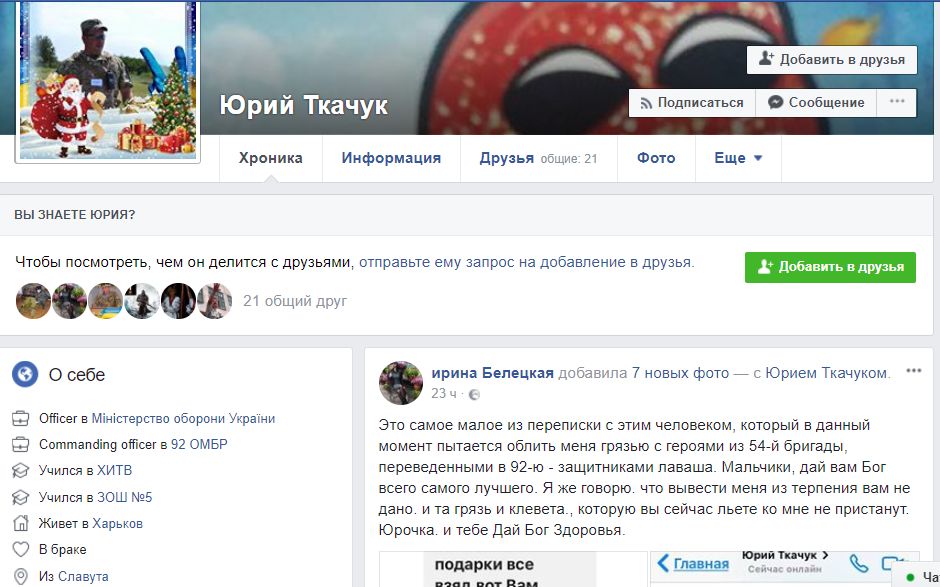
Task: Click the three-dots options button on profile cover
Action: 896,102
